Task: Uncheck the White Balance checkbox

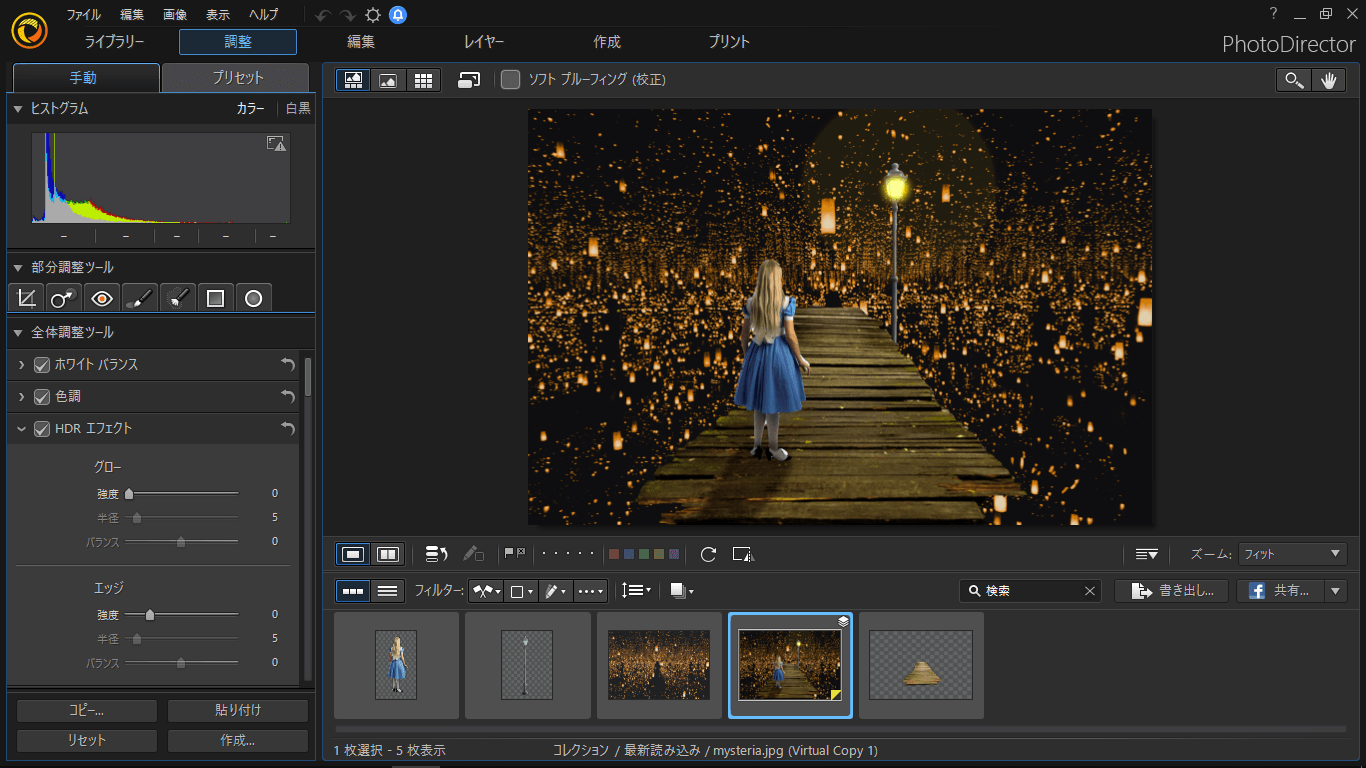Action: pyautogui.click(x=42, y=365)
